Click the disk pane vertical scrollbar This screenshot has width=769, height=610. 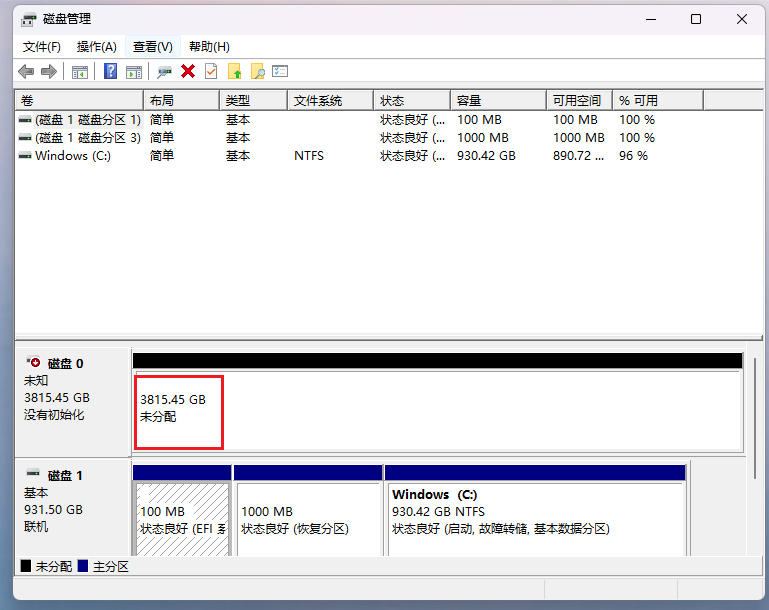(755, 418)
